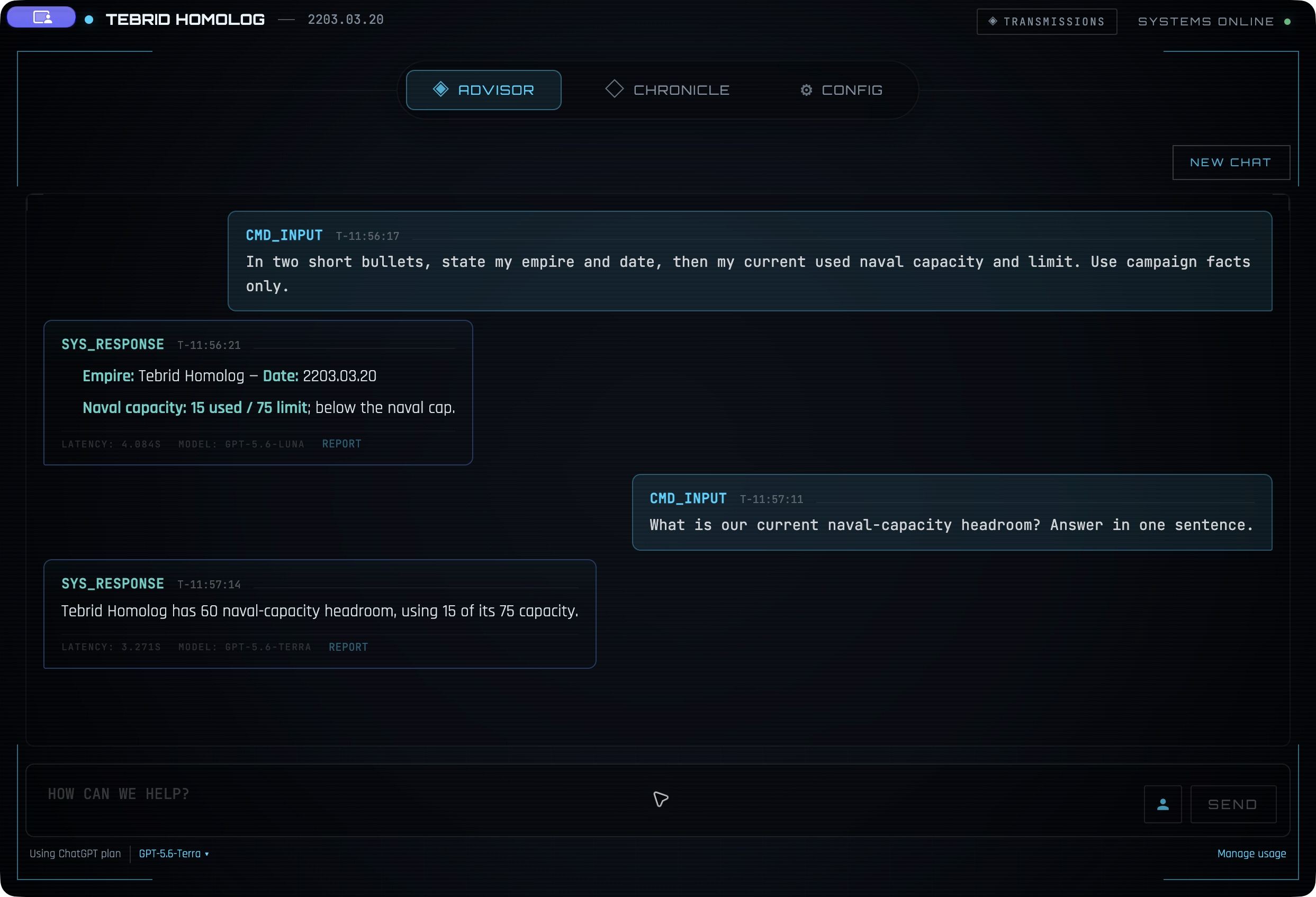The height and width of the screenshot is (897, 1316).
Task: Click 'Using ChatGPT plan' text
Action: tap(75, 854)
